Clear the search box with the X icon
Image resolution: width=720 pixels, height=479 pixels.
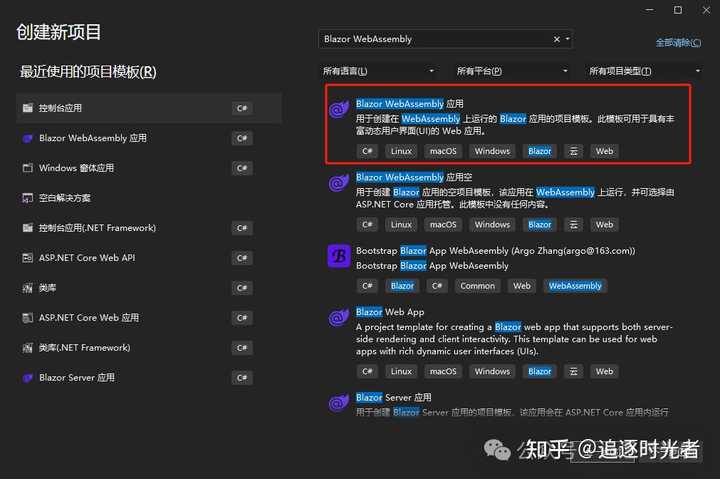click(x=557, y=39)
